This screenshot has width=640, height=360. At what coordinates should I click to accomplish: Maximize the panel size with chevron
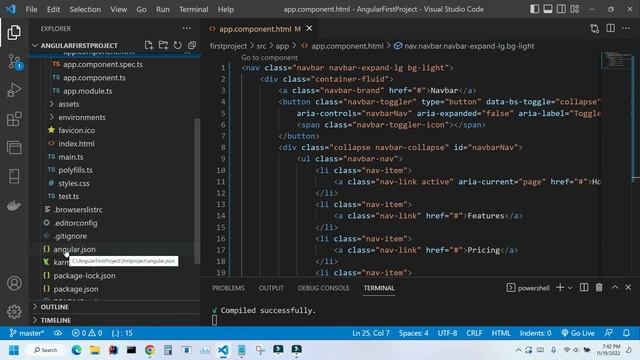pos(615,287)
